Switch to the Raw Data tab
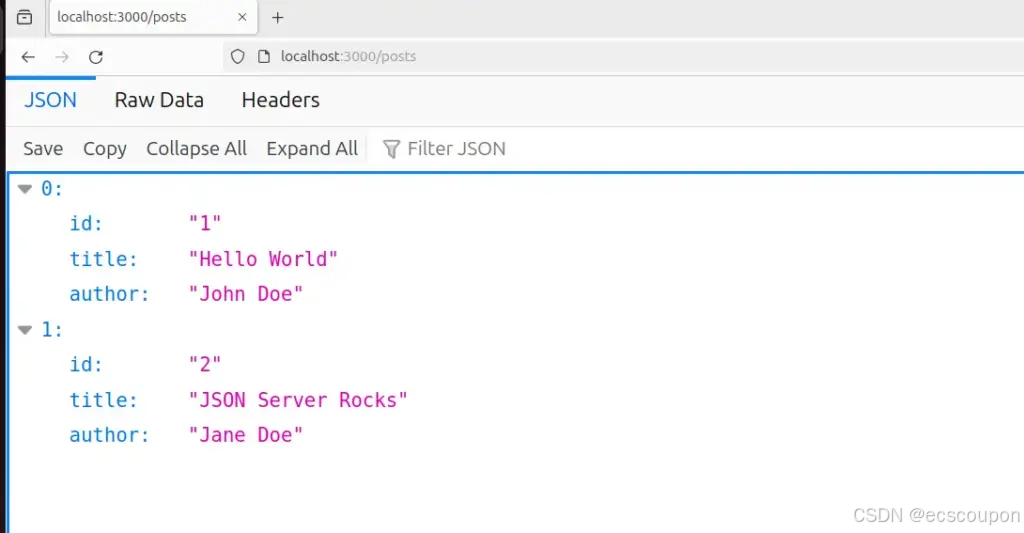Screen dimensions: 1024x533 point(159,100)
